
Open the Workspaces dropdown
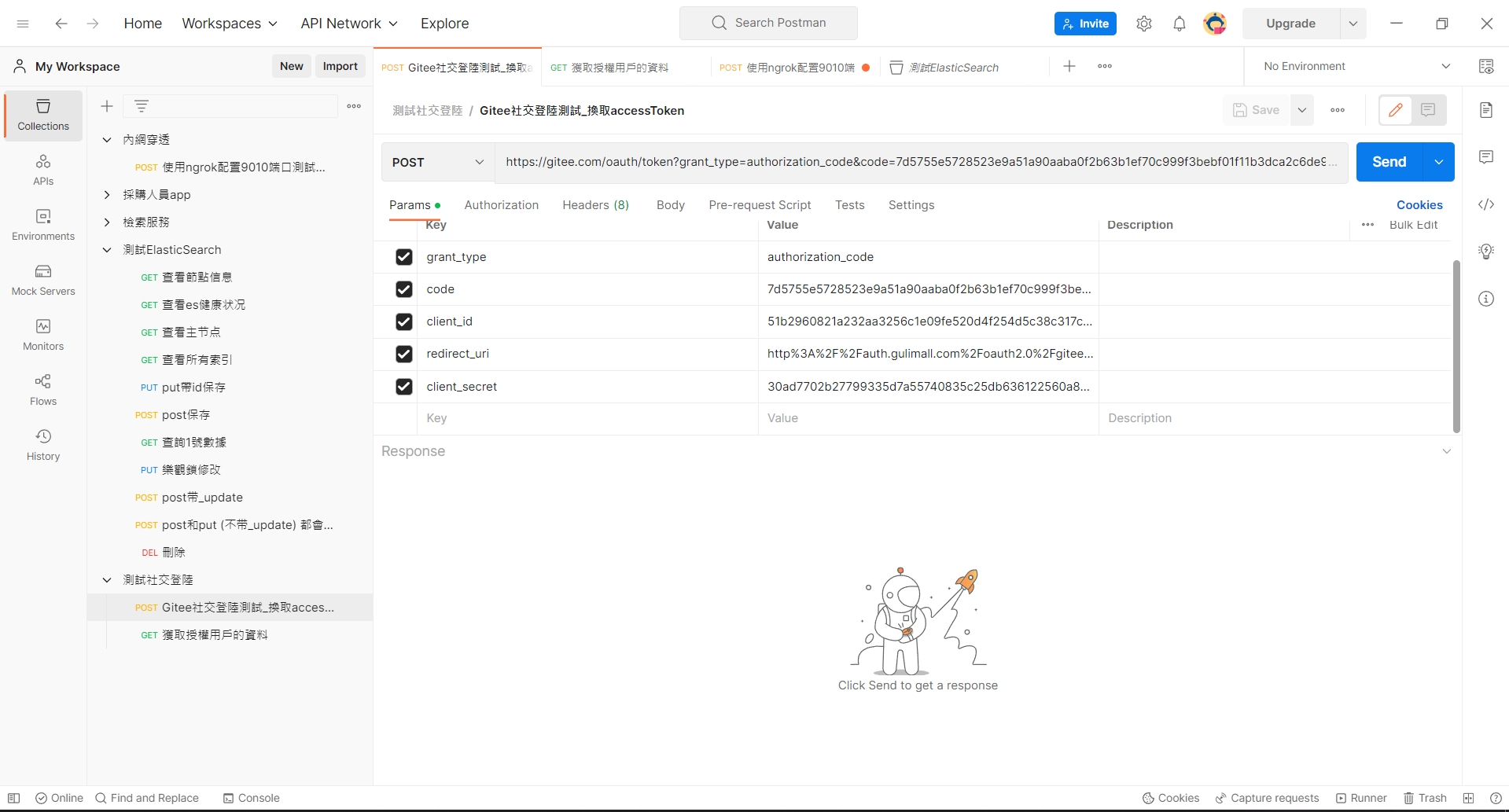point(230,24)
